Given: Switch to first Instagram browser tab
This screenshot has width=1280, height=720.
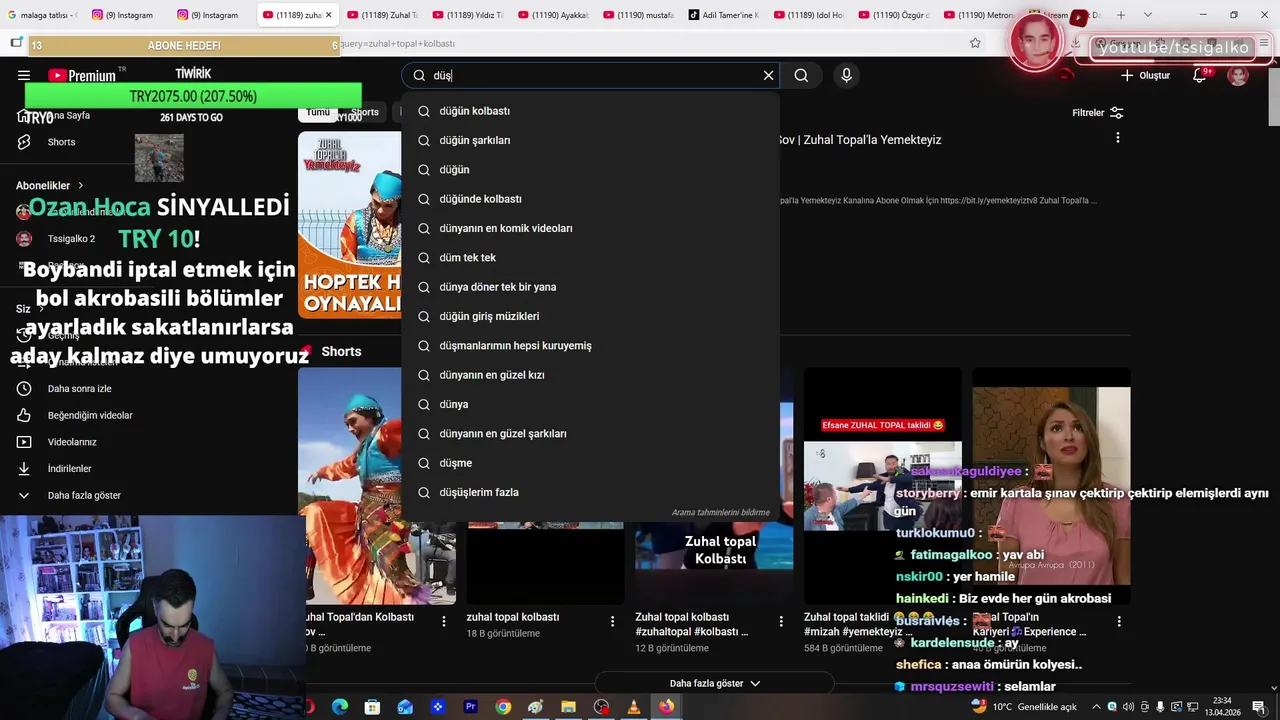Looking at the screenshot, I should tap(128, 15).
